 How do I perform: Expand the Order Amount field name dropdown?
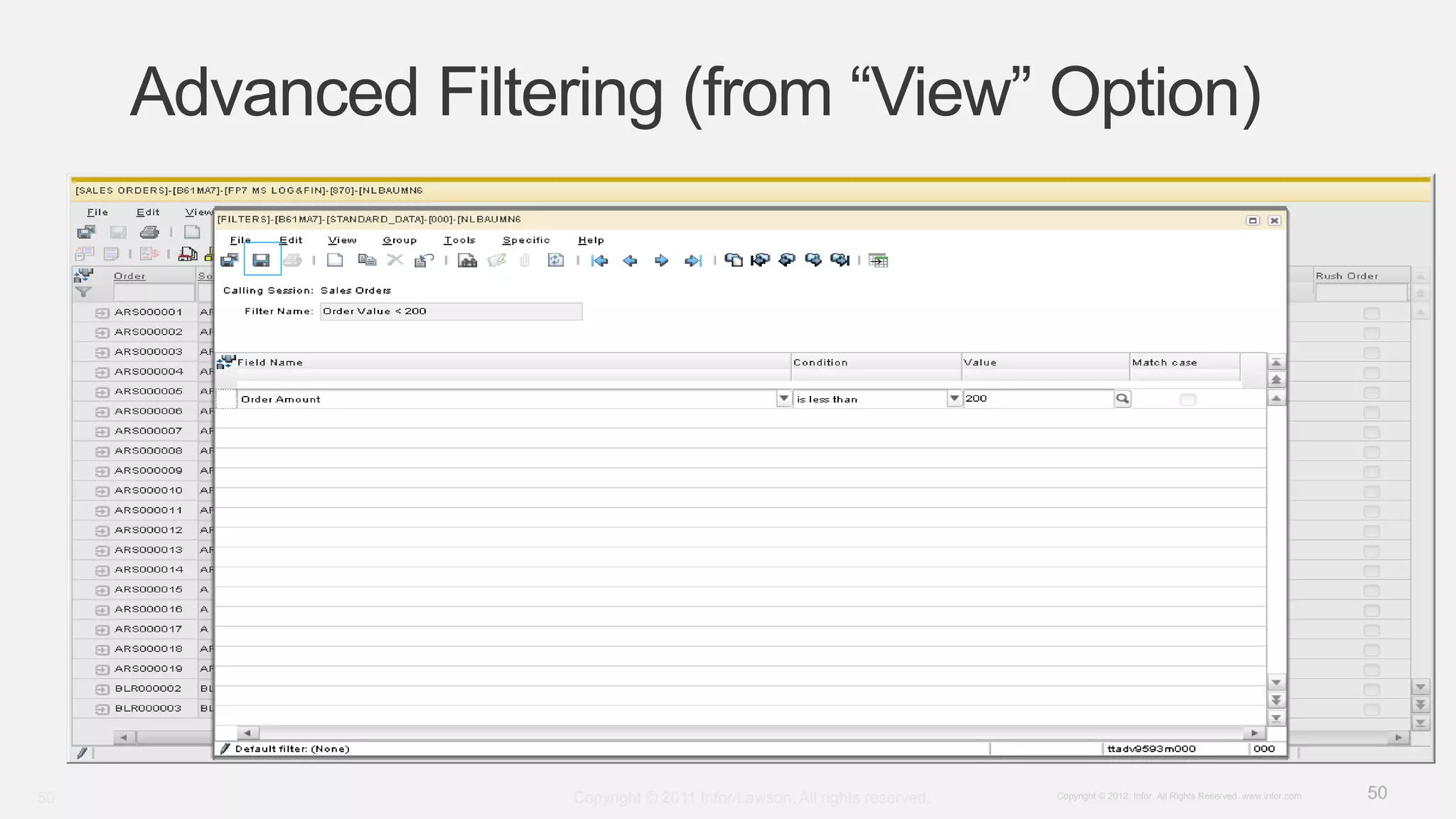(783, 399)
